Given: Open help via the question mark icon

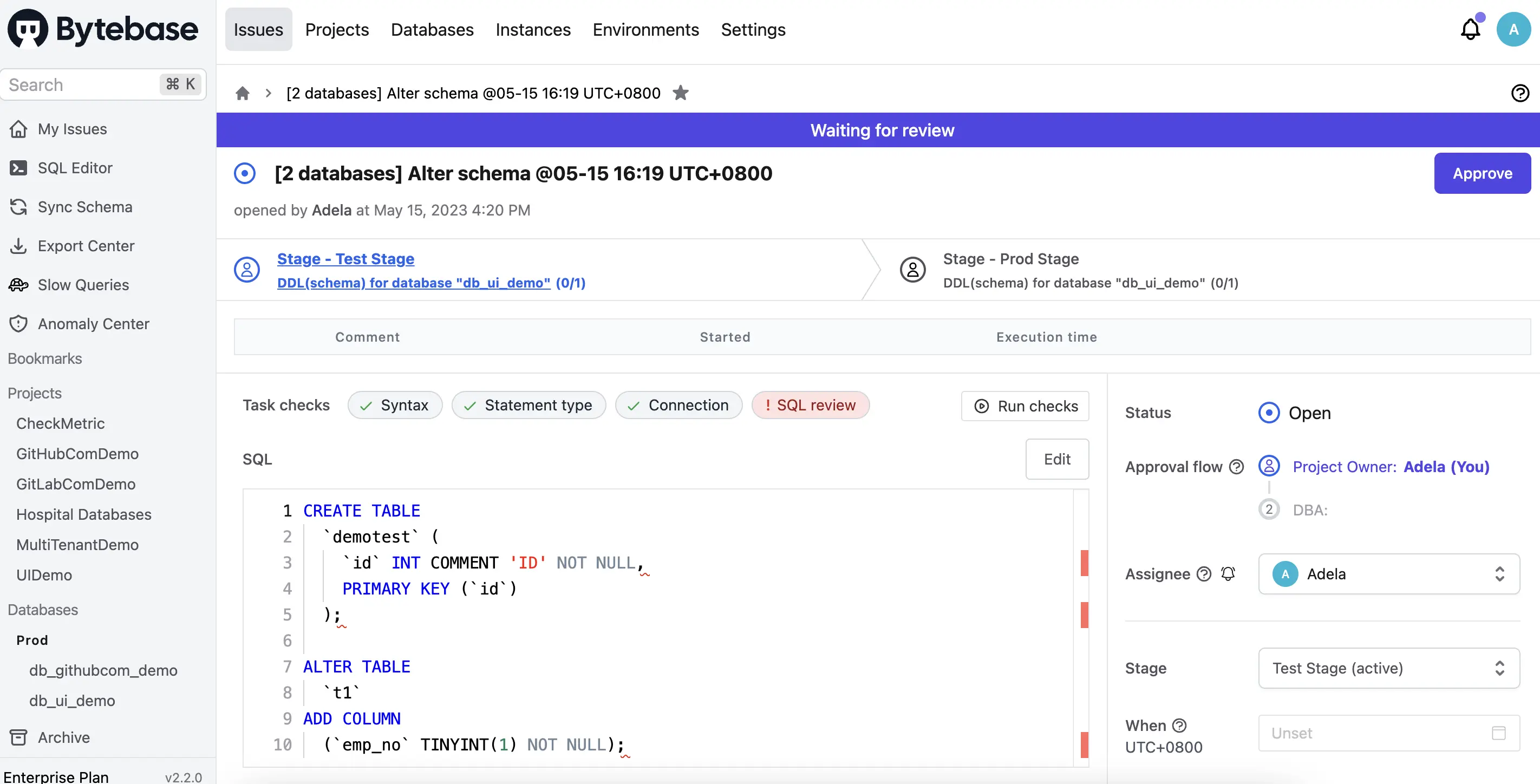Looking at the screenshot, I should pos(1521,93).
